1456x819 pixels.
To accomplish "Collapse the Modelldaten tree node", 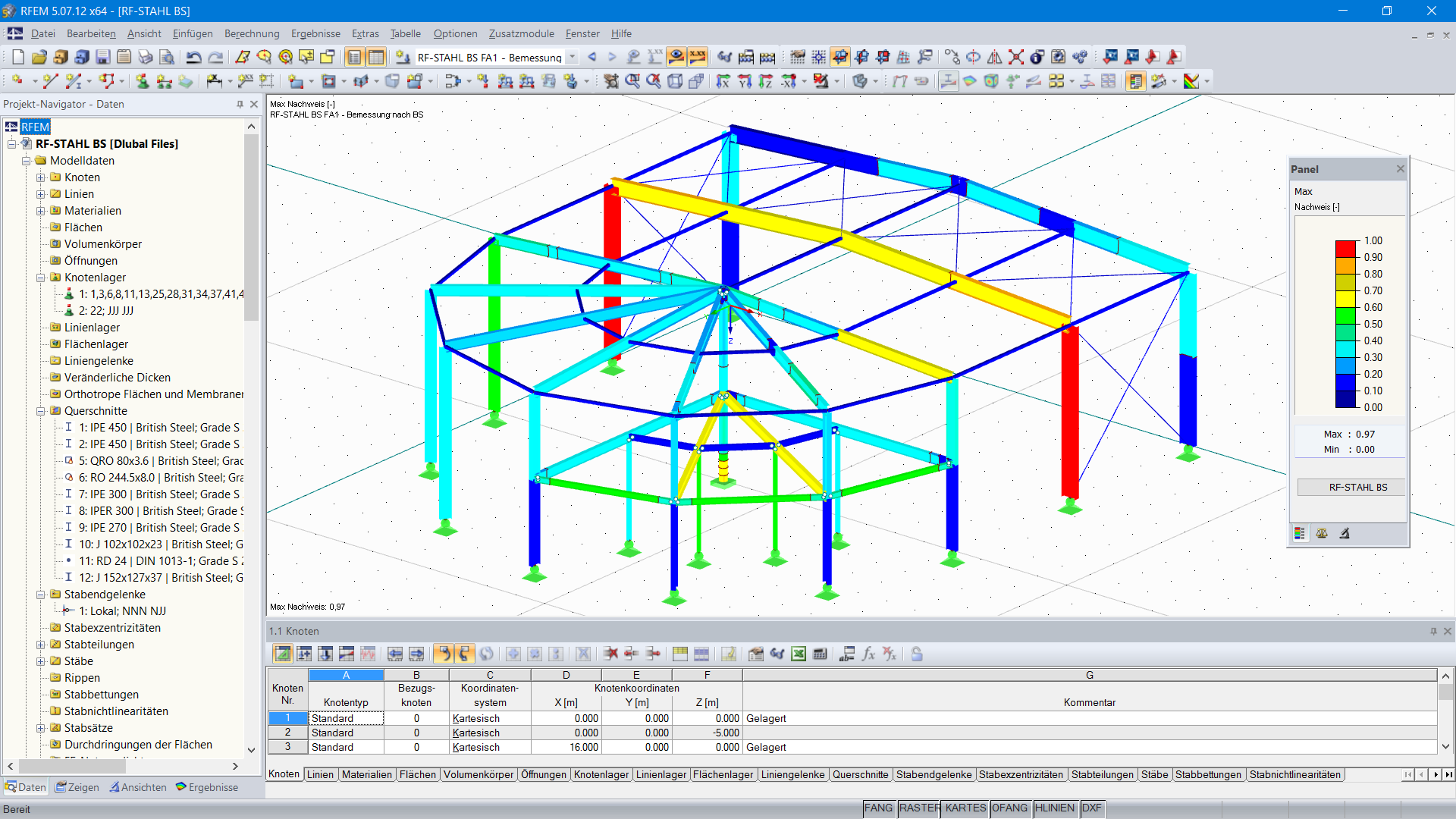I will pyautogui.click(x=27, y=161).
